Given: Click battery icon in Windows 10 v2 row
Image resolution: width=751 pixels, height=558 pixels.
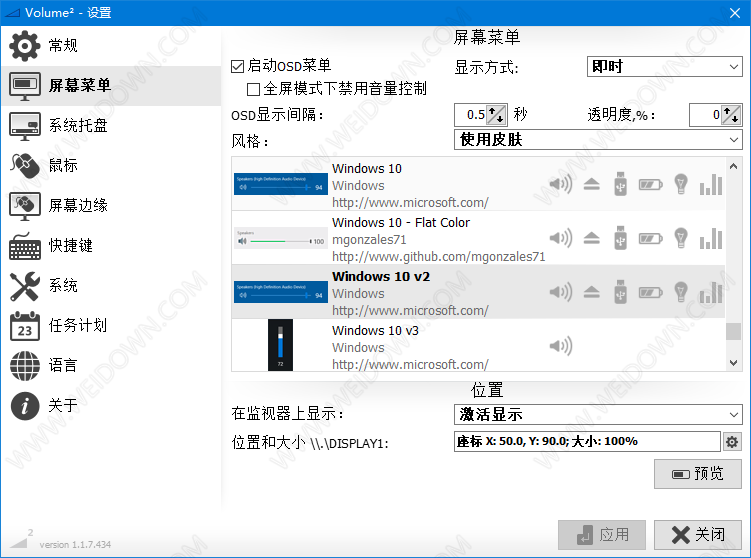Looking at the screenshot, I should 650,292.
